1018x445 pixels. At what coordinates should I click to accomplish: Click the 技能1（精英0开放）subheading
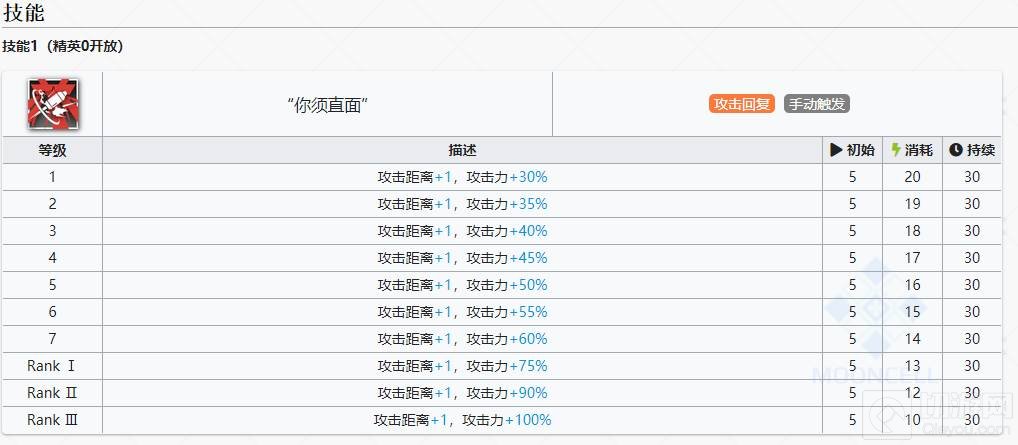tap(63, 46)
